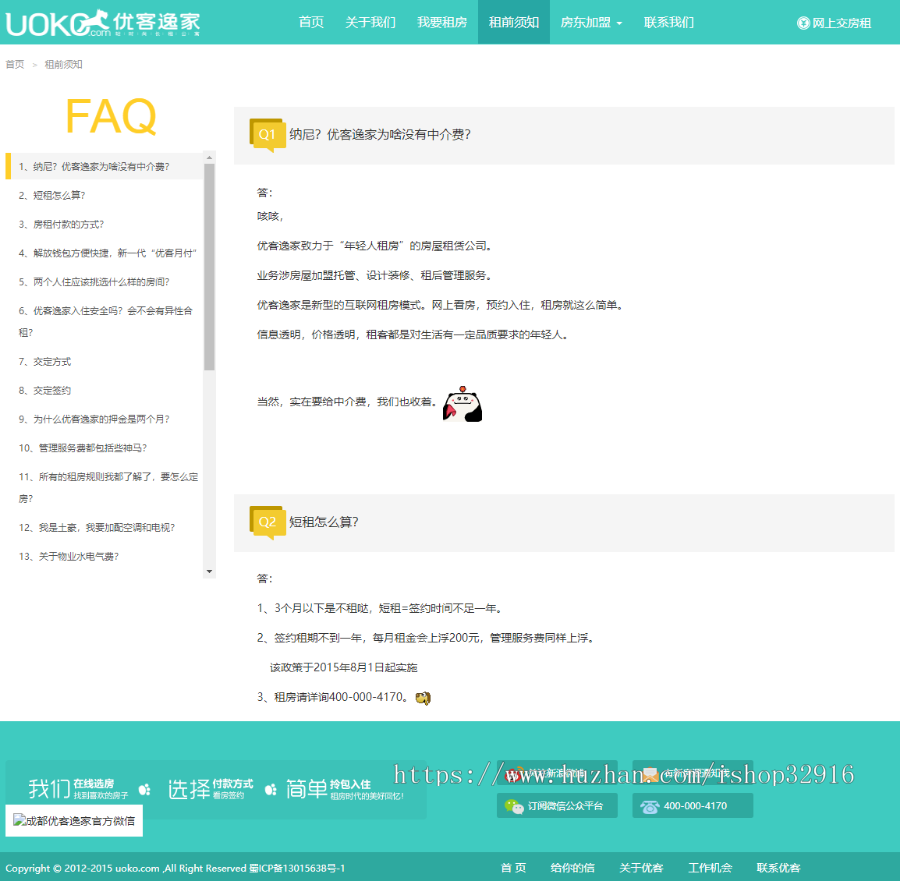Click the panda emoji in the Q1 answer

[x=464, y=404]
